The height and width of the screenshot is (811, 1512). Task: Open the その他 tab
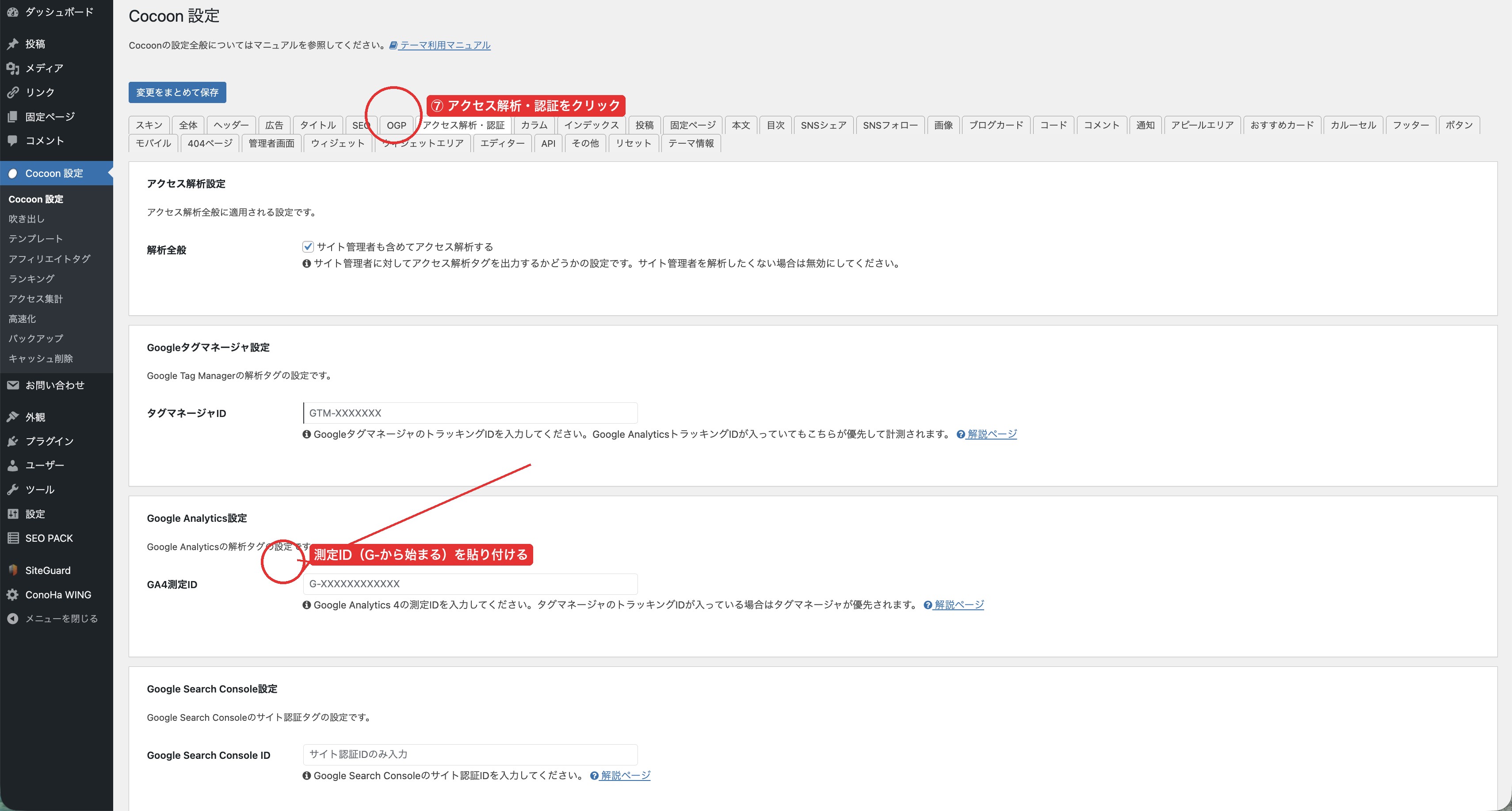point(585,143)
